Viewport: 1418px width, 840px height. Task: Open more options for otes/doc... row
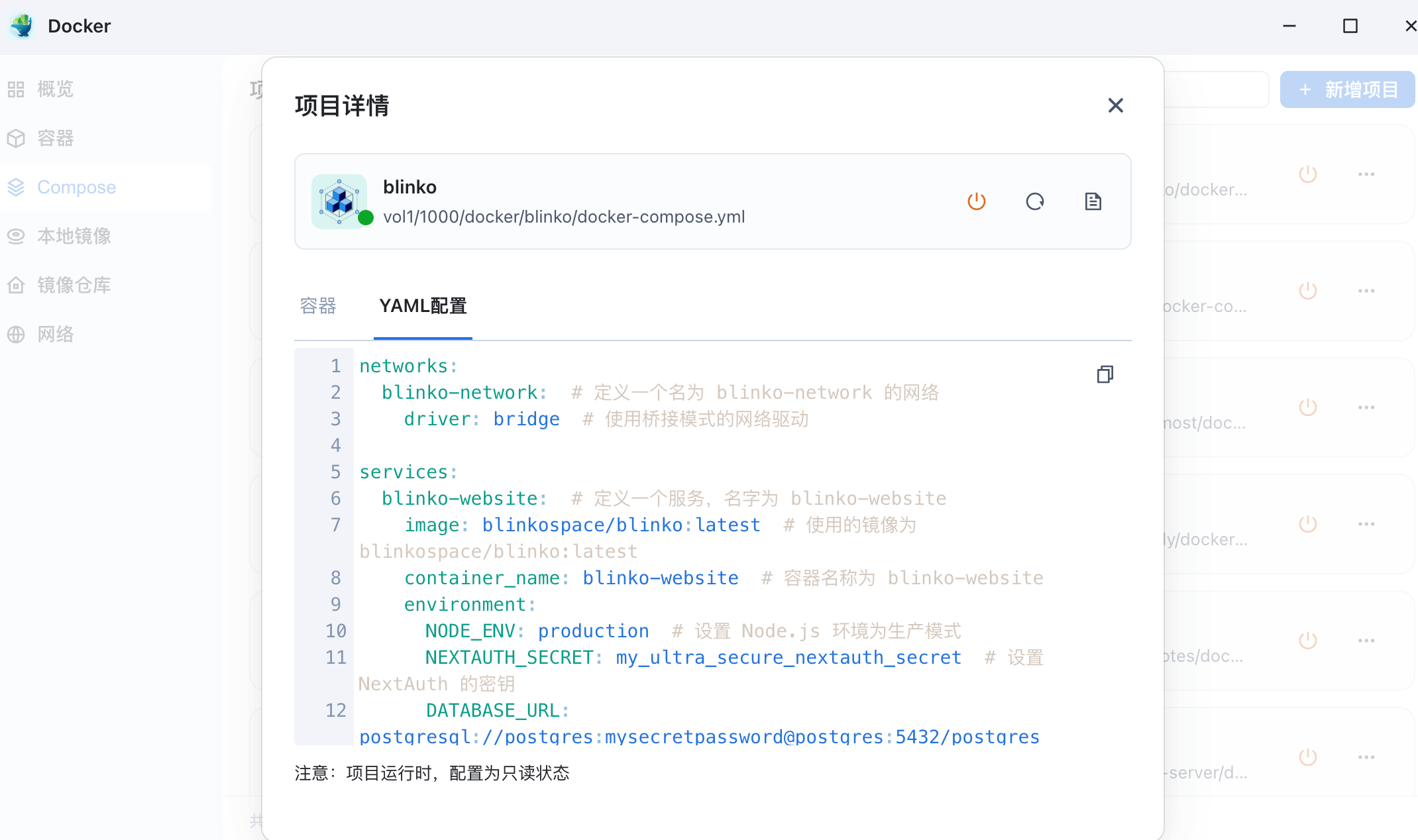(1366, 641)
